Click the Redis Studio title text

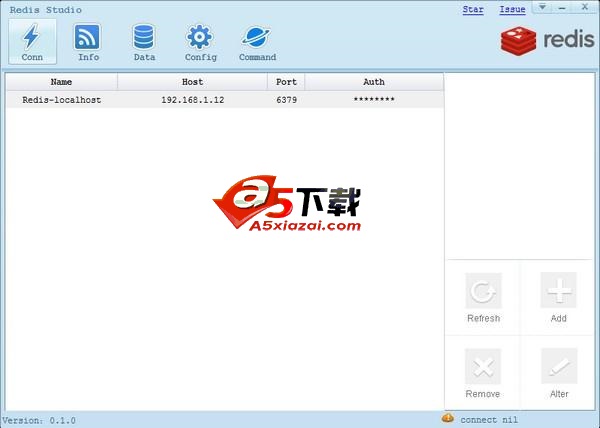pyautogui.click(x=46, y=10)
